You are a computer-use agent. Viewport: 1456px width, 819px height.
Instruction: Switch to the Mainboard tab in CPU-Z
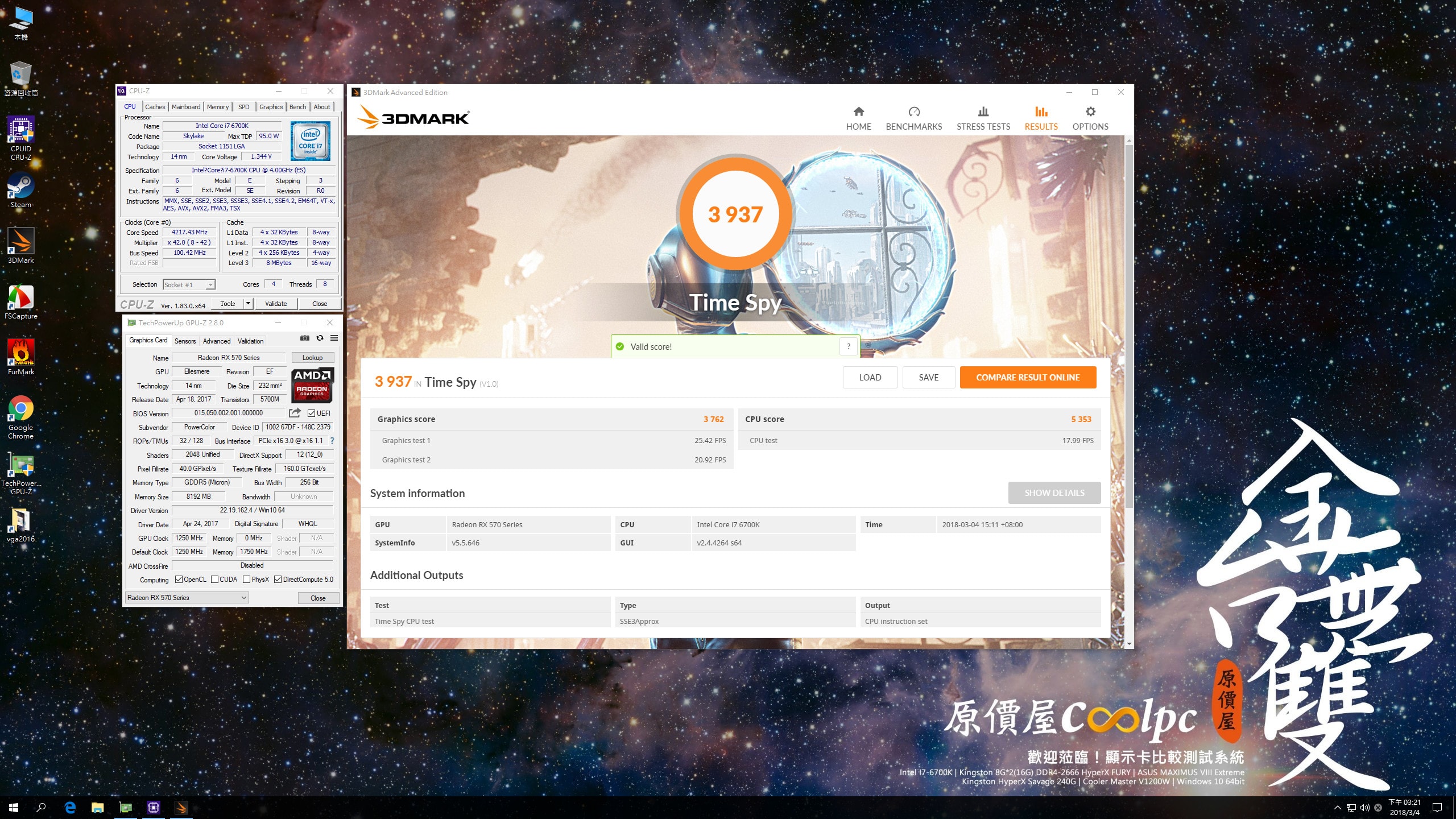tap(186, 107)
